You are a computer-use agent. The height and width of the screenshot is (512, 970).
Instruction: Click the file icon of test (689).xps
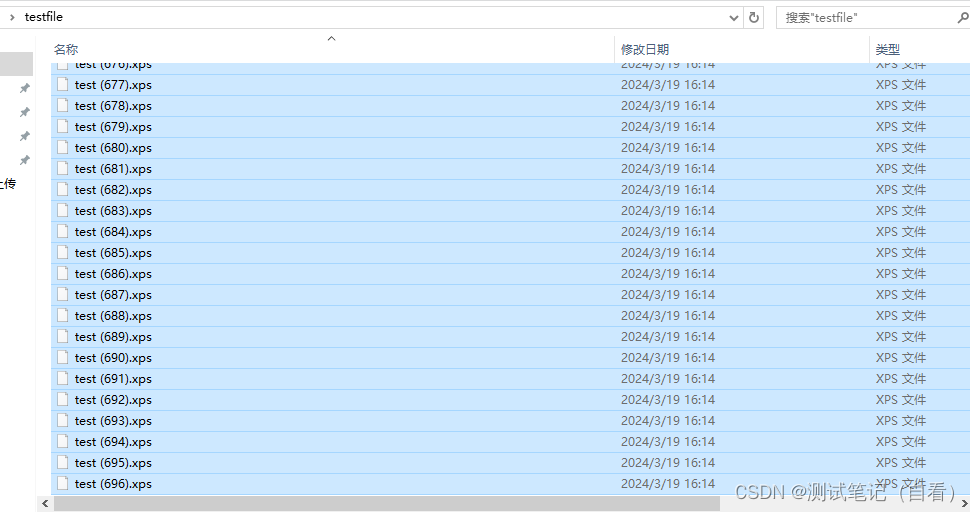click(62, 336)
